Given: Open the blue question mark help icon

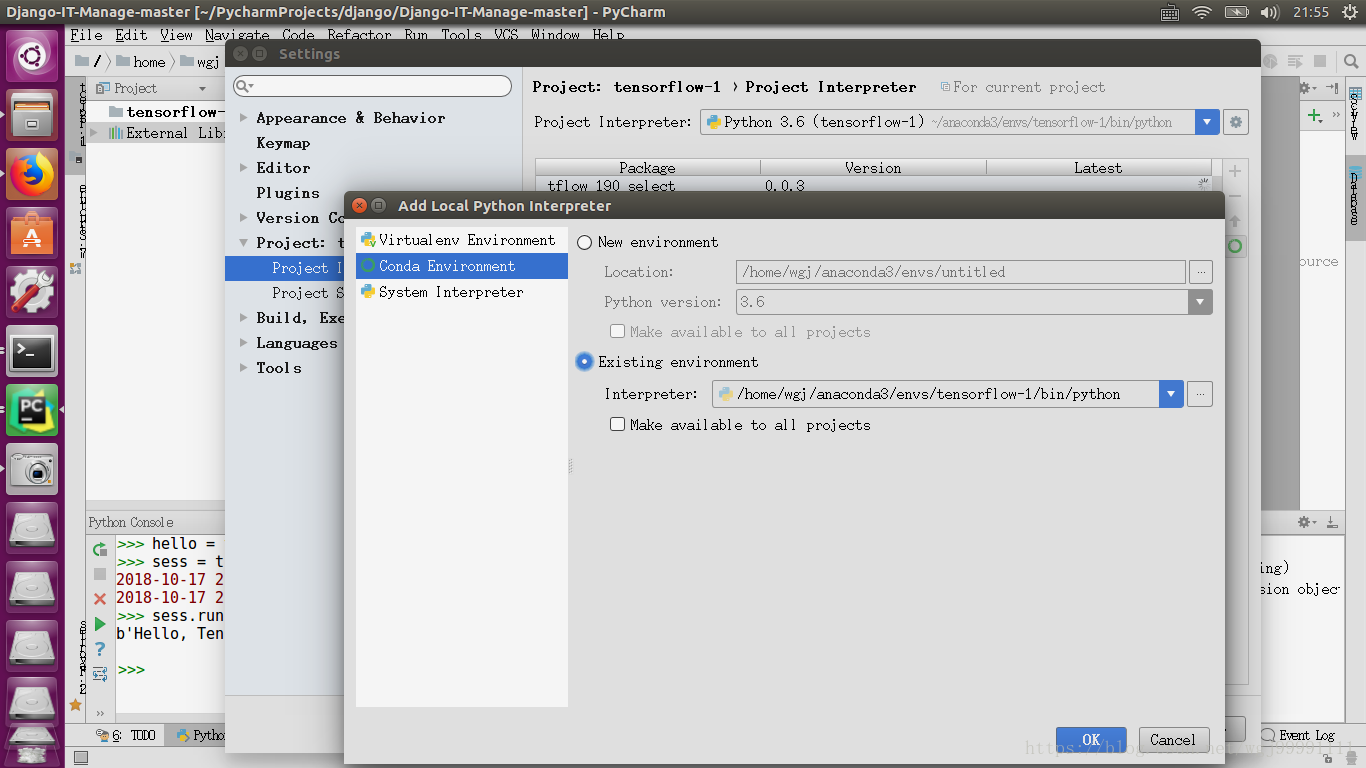Looking at the screenshot, I should pyautogui.click(x=100, y=649).
